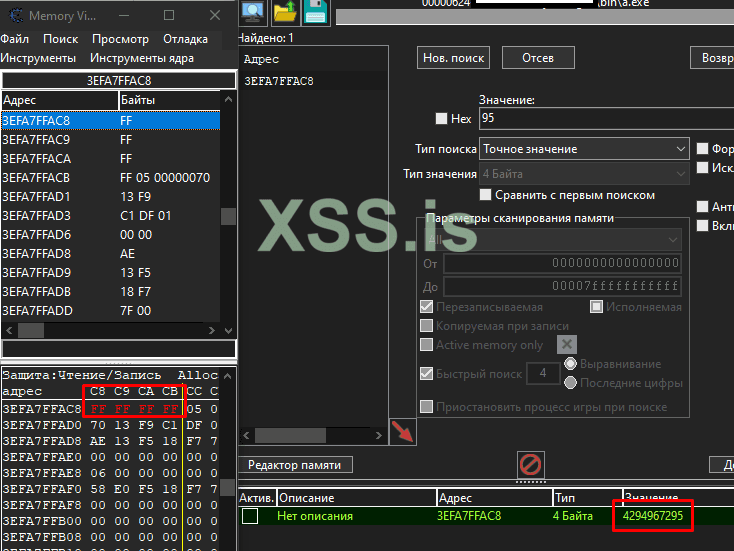
Task: Select disassembler row 3EFA7FFAC9
Action: pyautogui.click(x=110, y=140)
